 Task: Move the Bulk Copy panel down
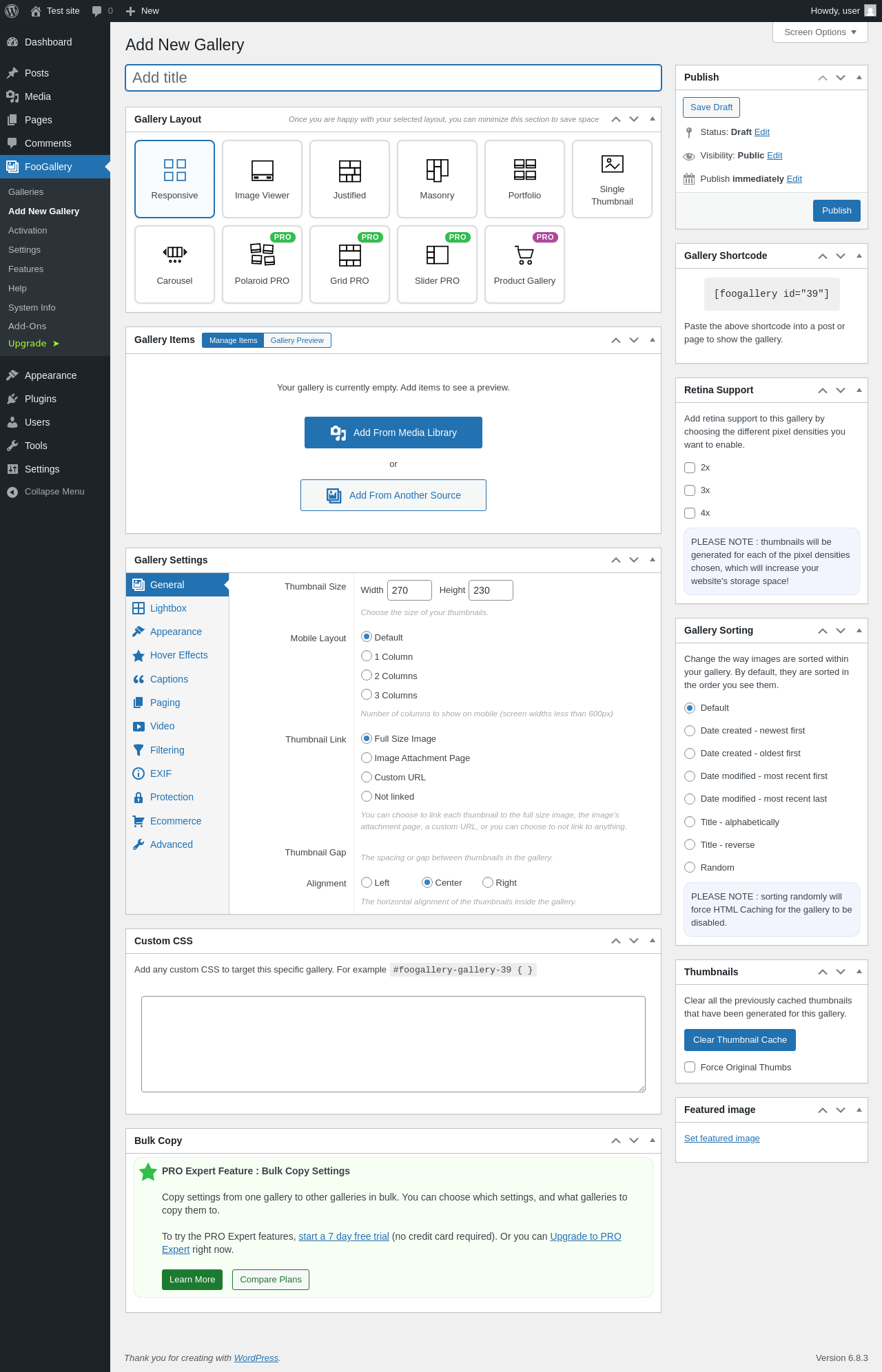[x=634, y=1141]
